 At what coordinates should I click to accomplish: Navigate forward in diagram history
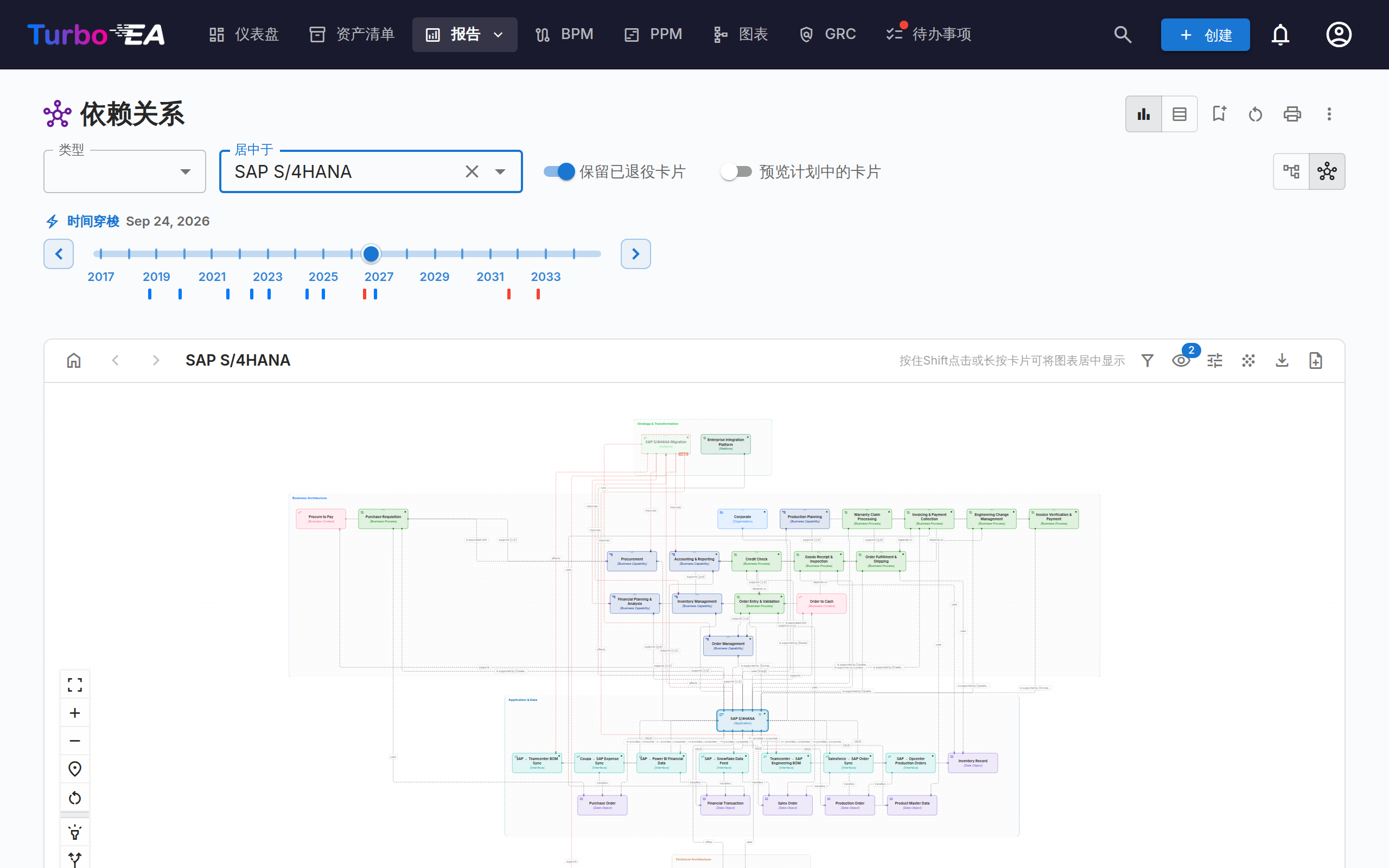coord(156,360)
